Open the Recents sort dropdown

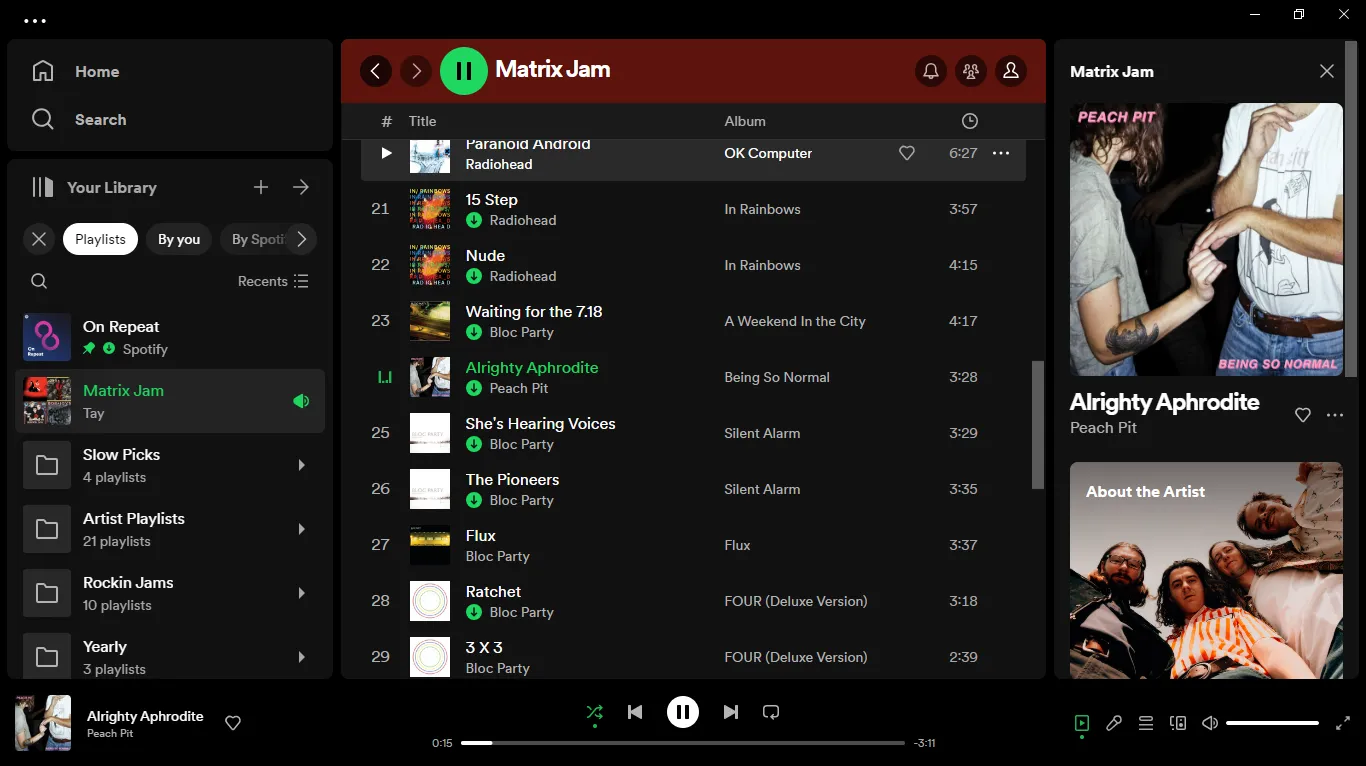pos(273,281)
